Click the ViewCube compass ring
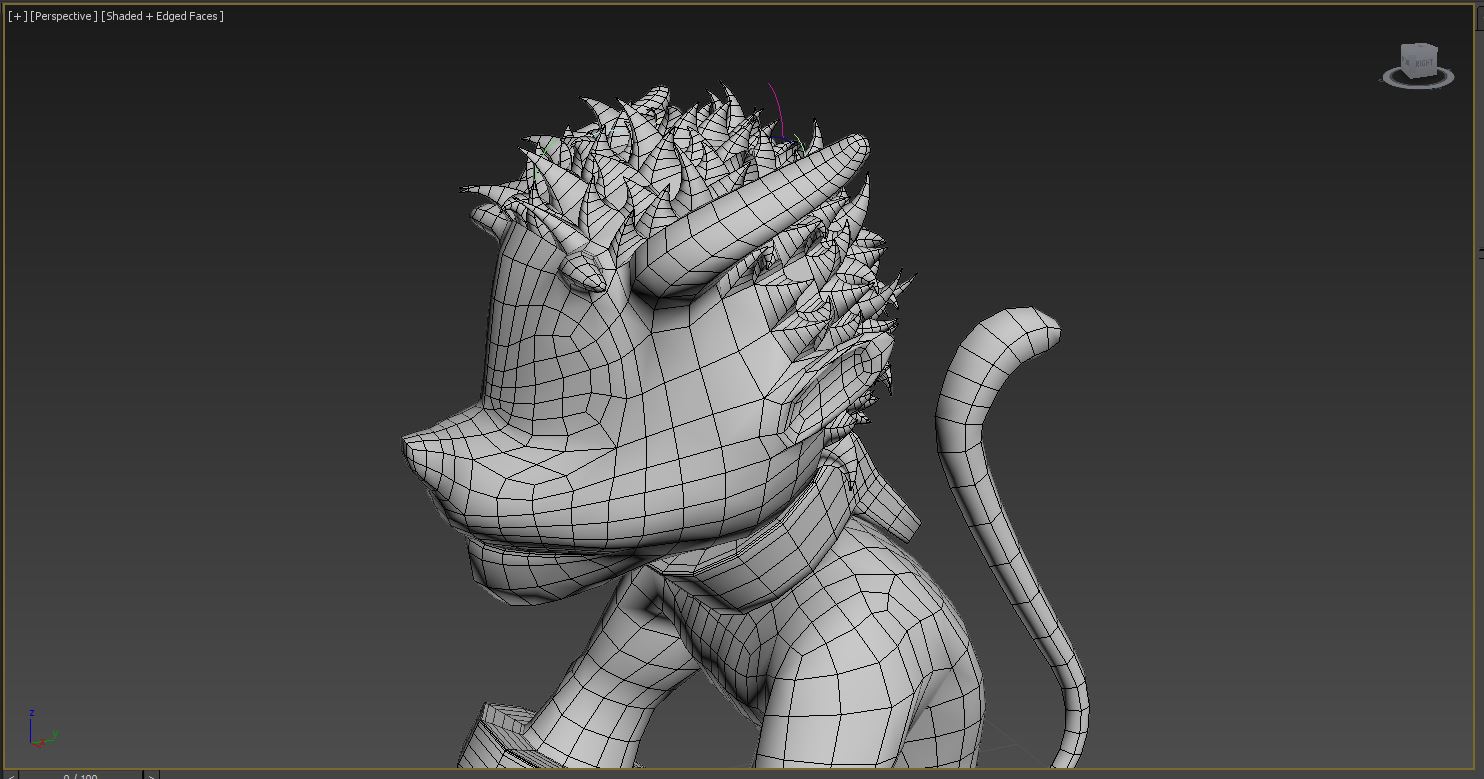 coord(1418,82)
